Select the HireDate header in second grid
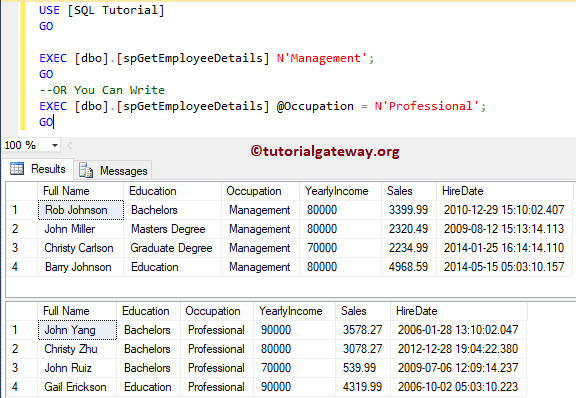This screenshot has width=576, height=398. click(459, 311)
